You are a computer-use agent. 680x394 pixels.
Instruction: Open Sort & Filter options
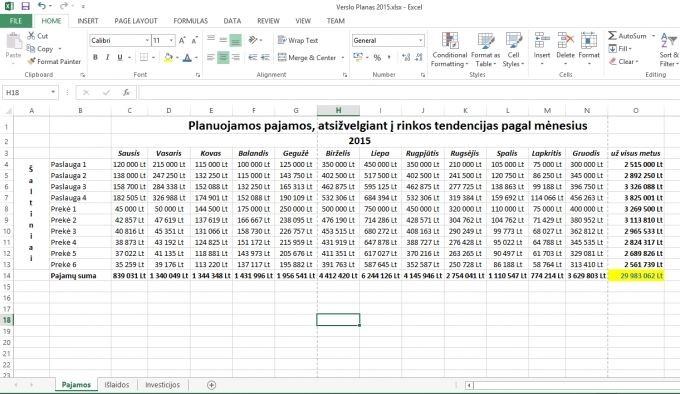tap(668, 50)
